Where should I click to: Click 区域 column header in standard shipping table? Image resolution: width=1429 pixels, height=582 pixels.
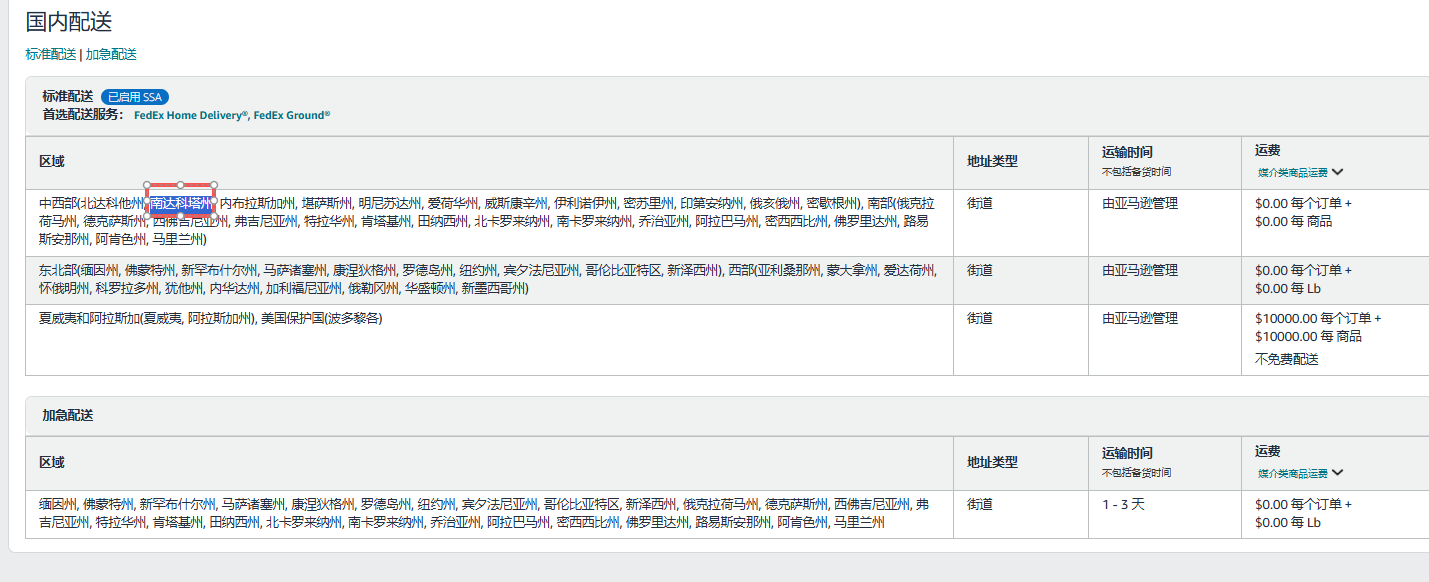[52, 161]
